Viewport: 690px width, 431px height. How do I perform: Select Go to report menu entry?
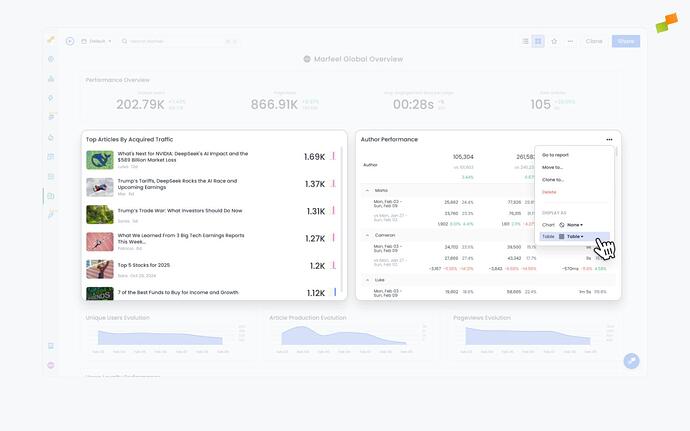click(555, 155)
